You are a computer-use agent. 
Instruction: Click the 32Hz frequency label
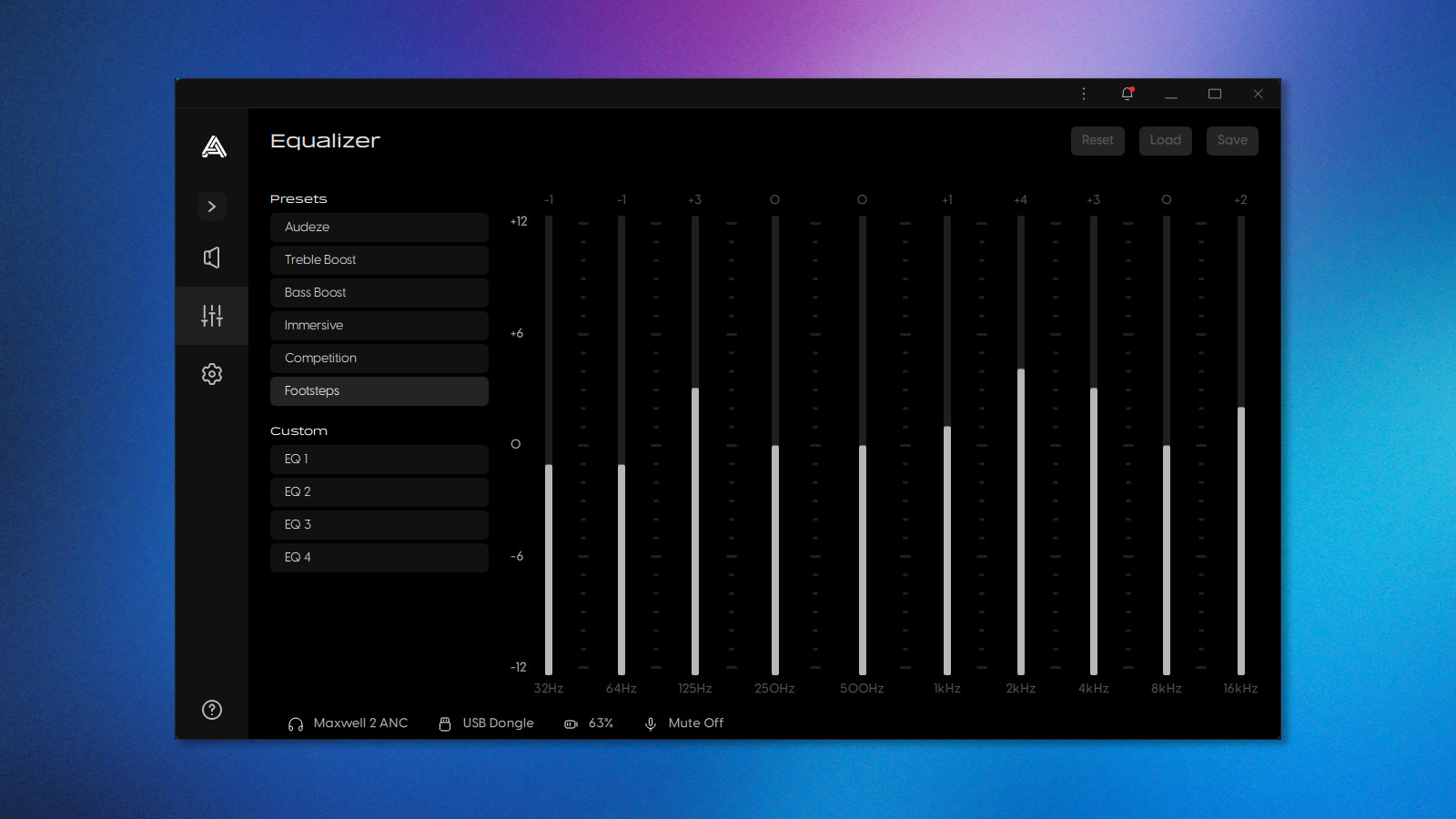[x=549, y=689]
